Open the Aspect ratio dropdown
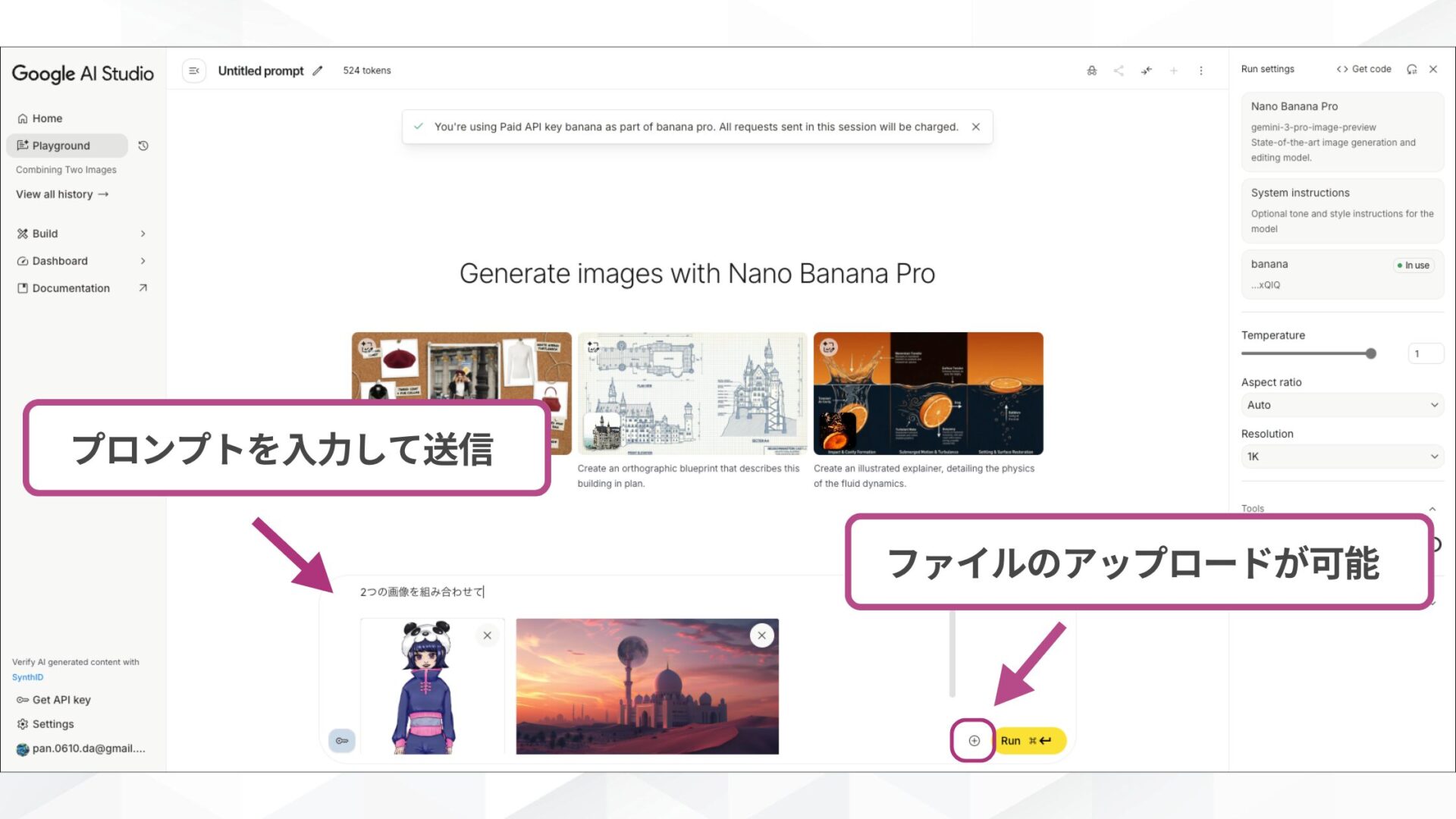The width and height of the screenshot is (1456, 819). 1341,405
